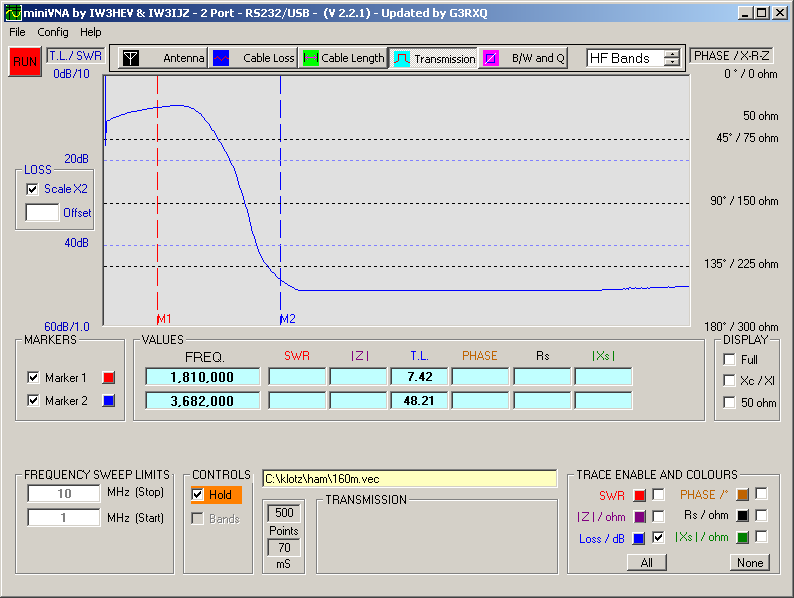The height and width of the screenshot is (598, 794).
Task: Click the All traces button
Action: point(647,563)
